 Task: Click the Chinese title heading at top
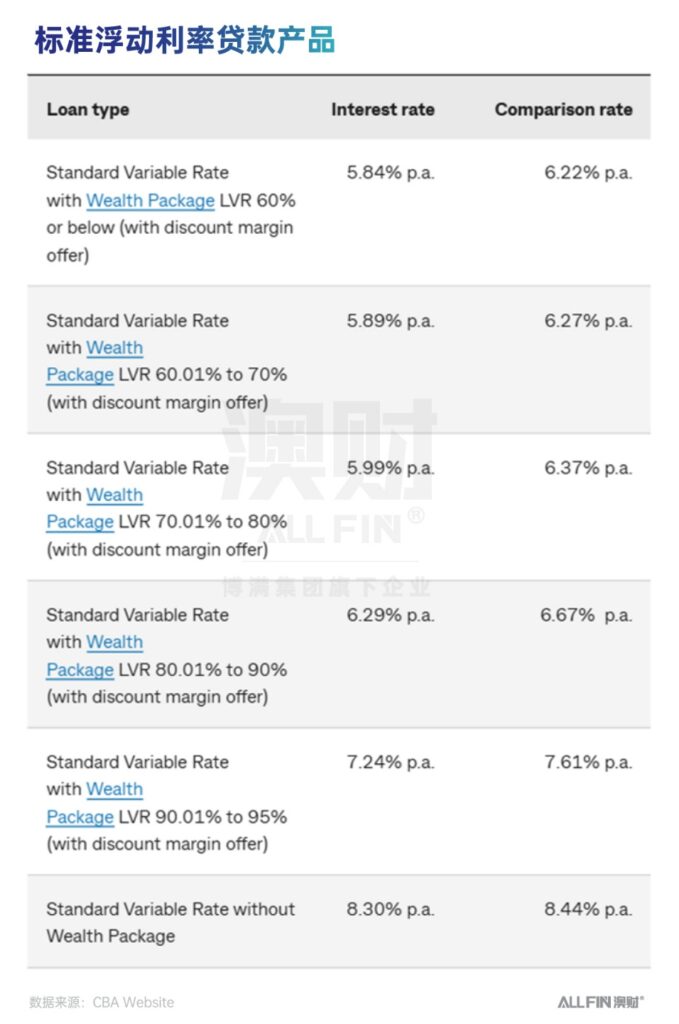tap(185, 39)
